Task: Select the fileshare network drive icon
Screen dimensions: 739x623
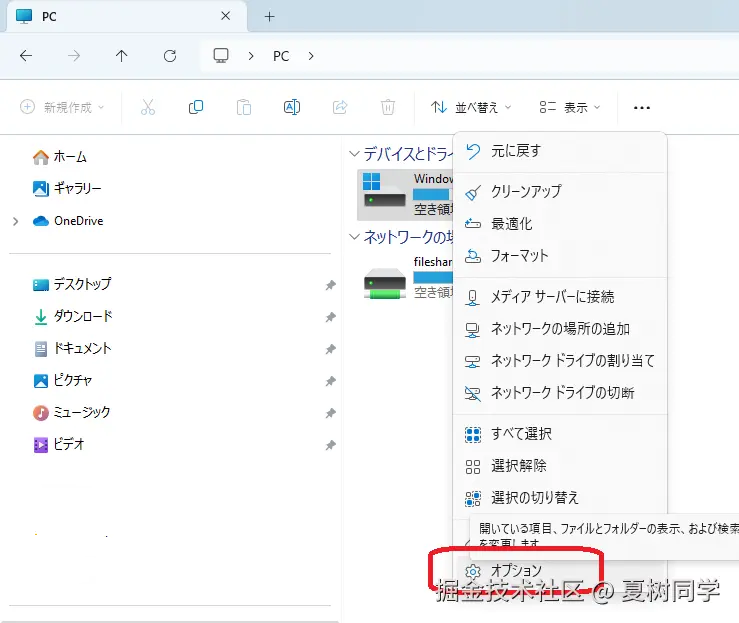Action: click(x=385, y=284)
